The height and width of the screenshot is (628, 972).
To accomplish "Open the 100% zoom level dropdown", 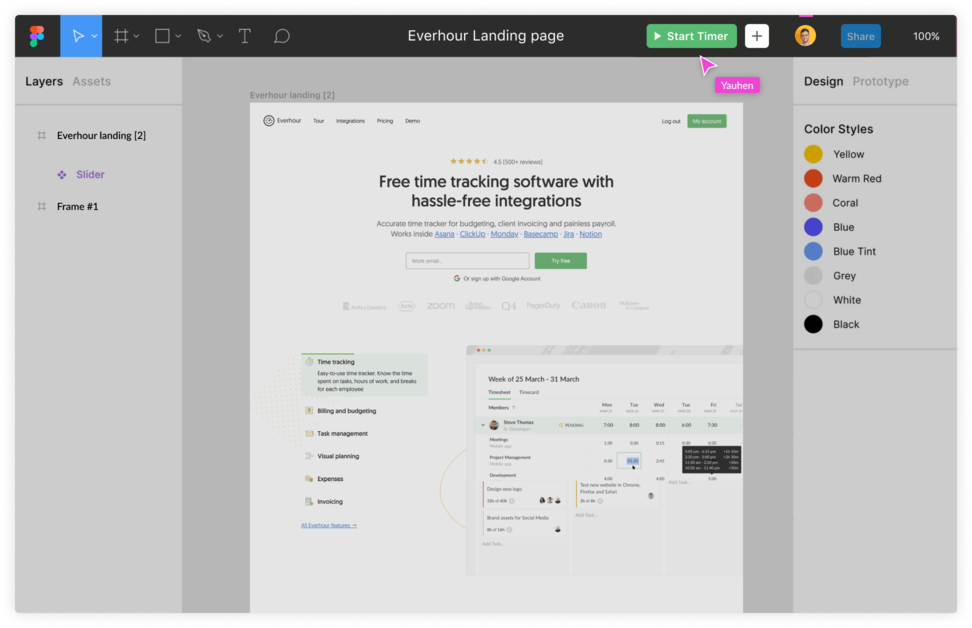I will coord(927,35).
